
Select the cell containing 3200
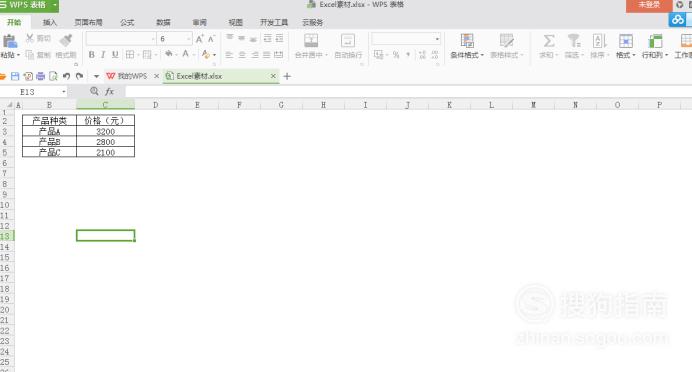pos(105,132)
